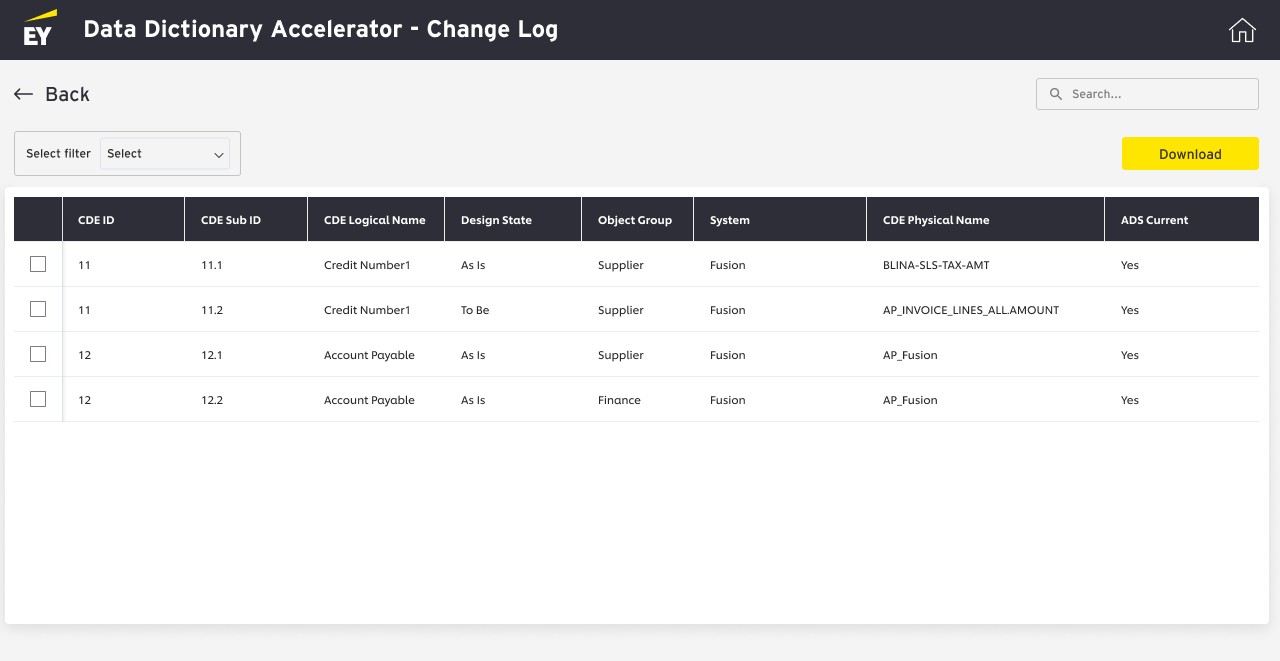Click the filter dropdown chevron arrow
The height and width of the screenshot is (661, 1280).
(x=219, y=155)
